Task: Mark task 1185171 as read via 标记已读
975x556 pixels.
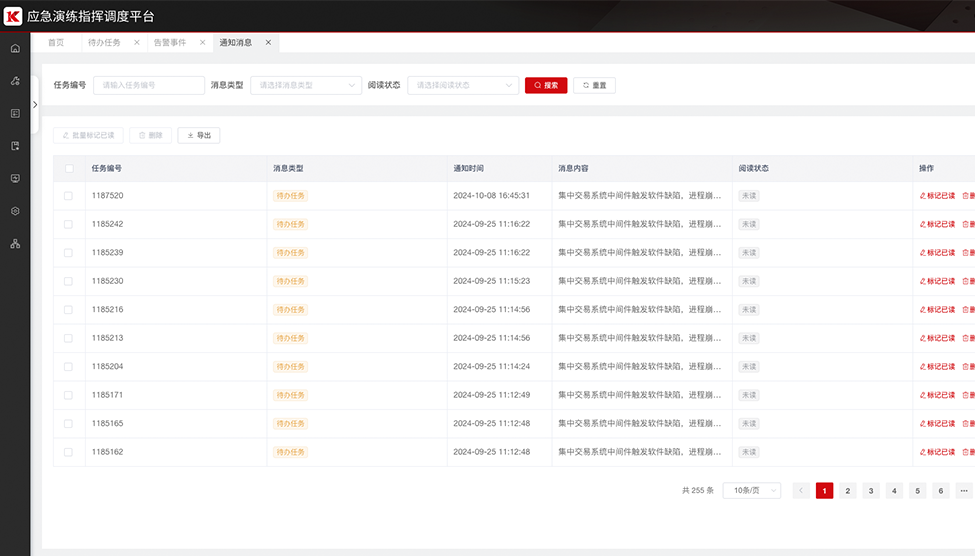Action: (937, 395)
